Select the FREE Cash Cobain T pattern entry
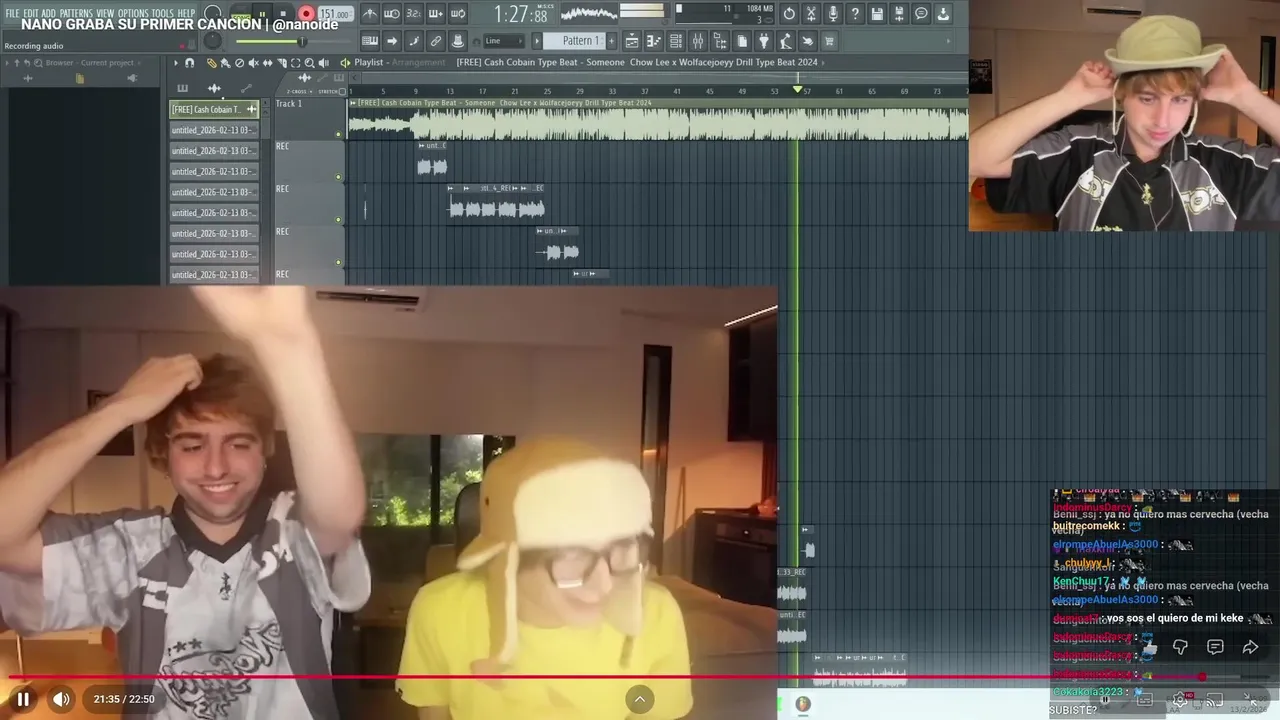 tap(213, 109)
